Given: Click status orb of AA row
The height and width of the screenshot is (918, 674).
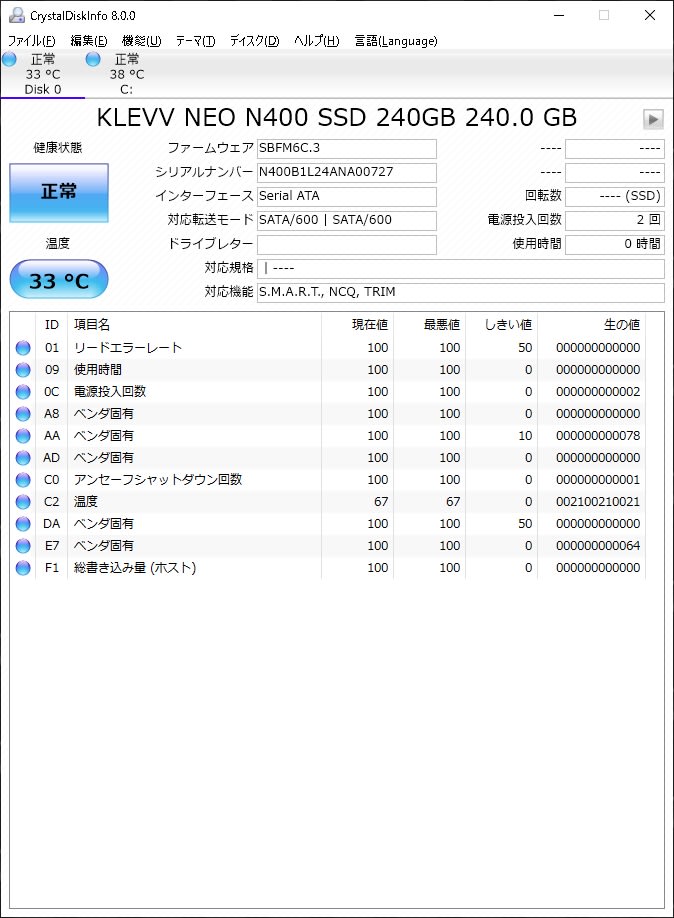Looking at the screenshot, I should [23, 436].
